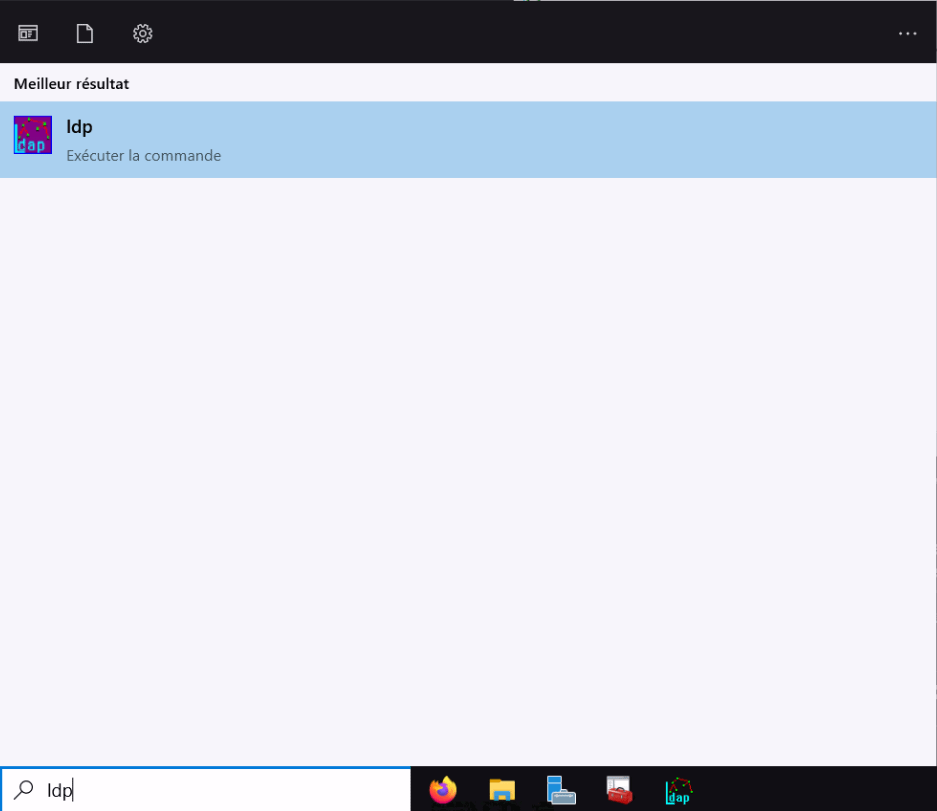This screenshot has height=811, width=937.
Task: Click empty taskbar space right of ldp
Action: click(x=820, y=790)
